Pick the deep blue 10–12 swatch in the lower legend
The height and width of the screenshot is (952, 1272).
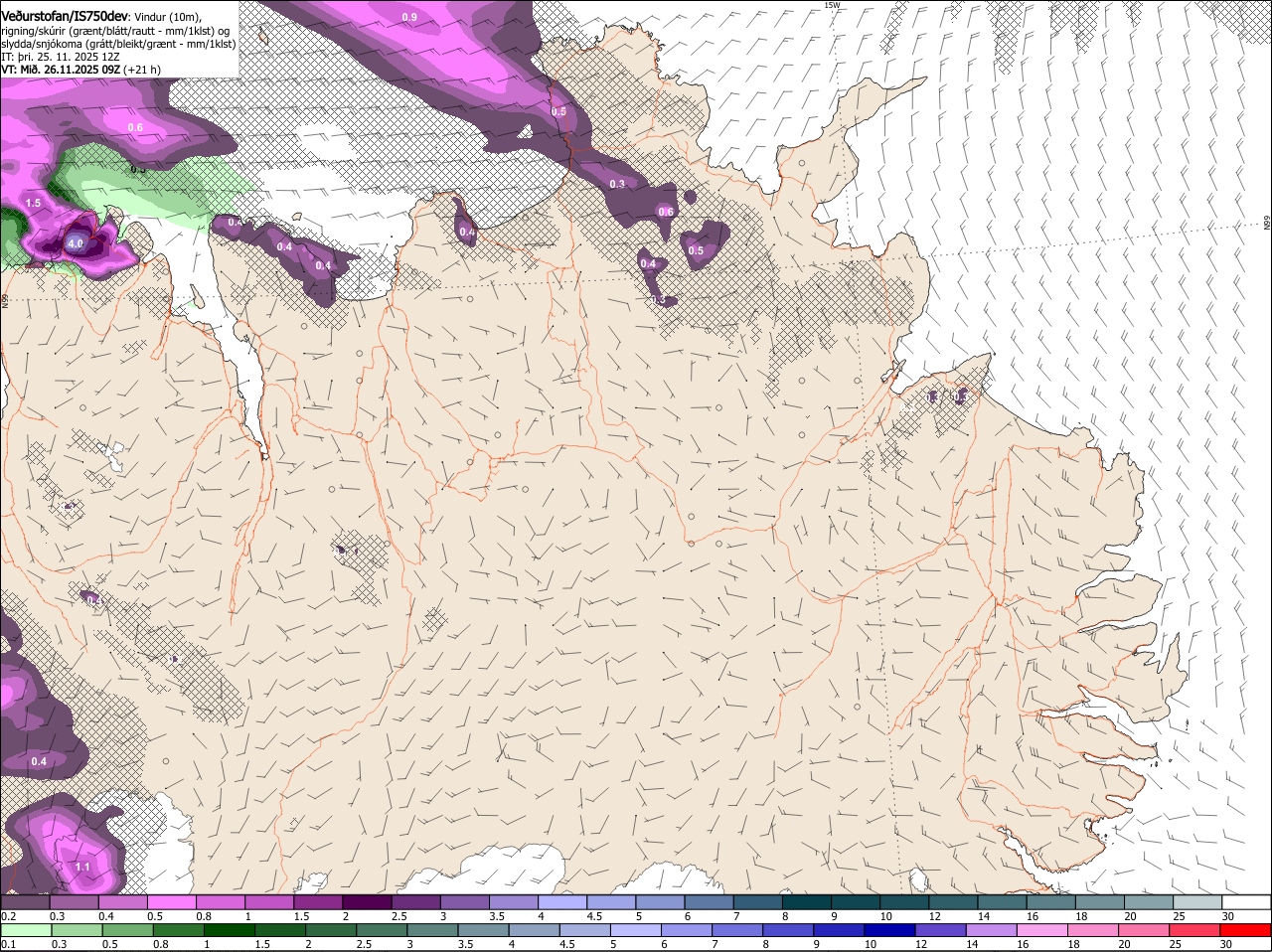click(x=889, y=930)
